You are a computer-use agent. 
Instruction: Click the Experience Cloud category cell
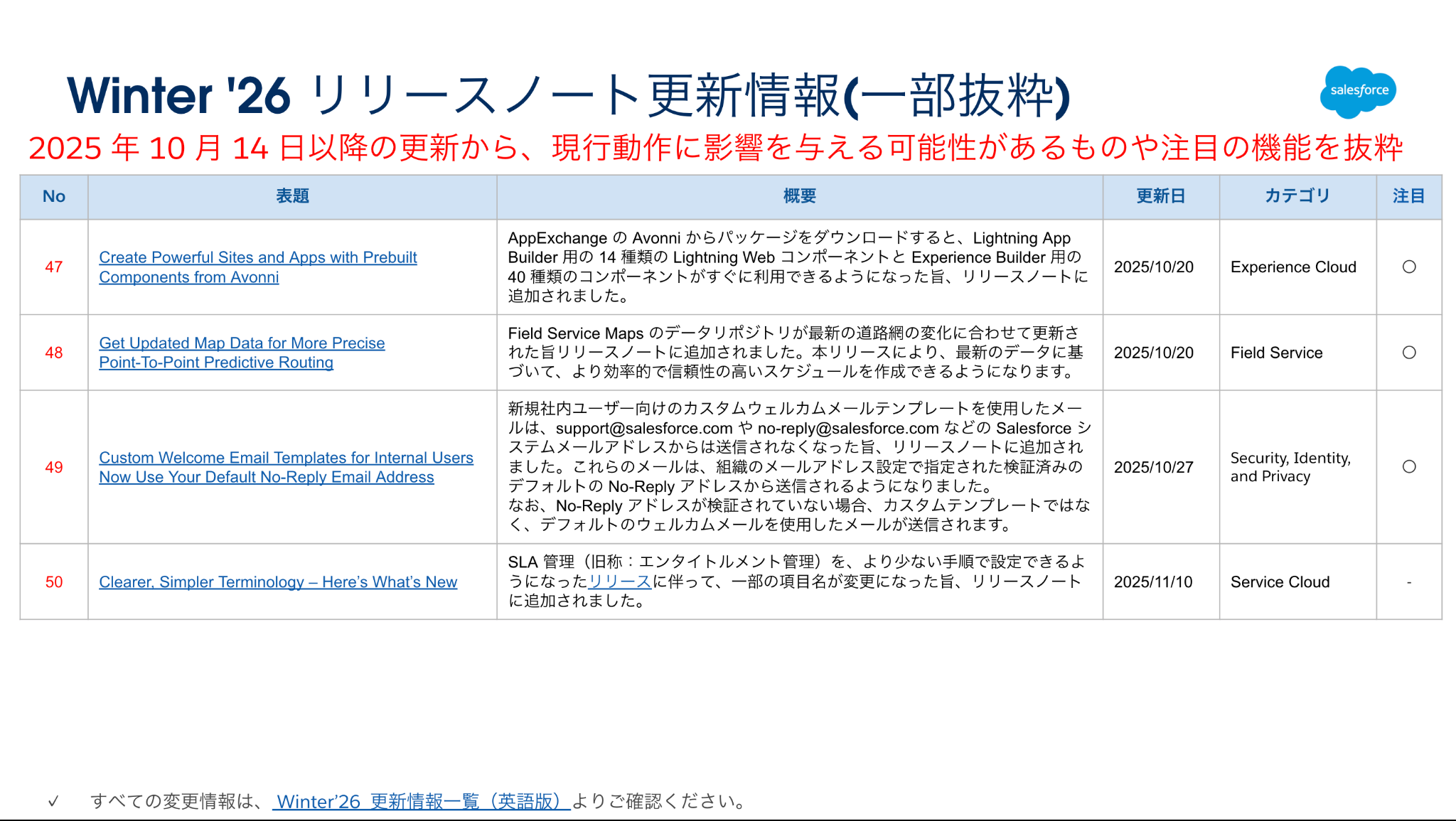click(1293, 267)
